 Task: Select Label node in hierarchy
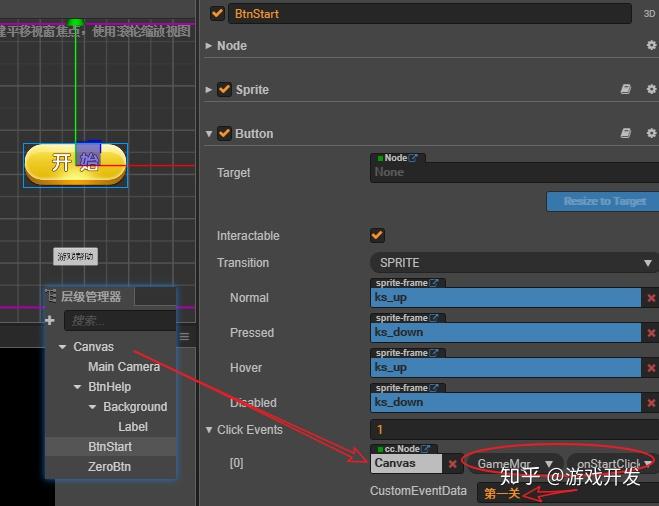pyautogui.click(x=133, y=427)
